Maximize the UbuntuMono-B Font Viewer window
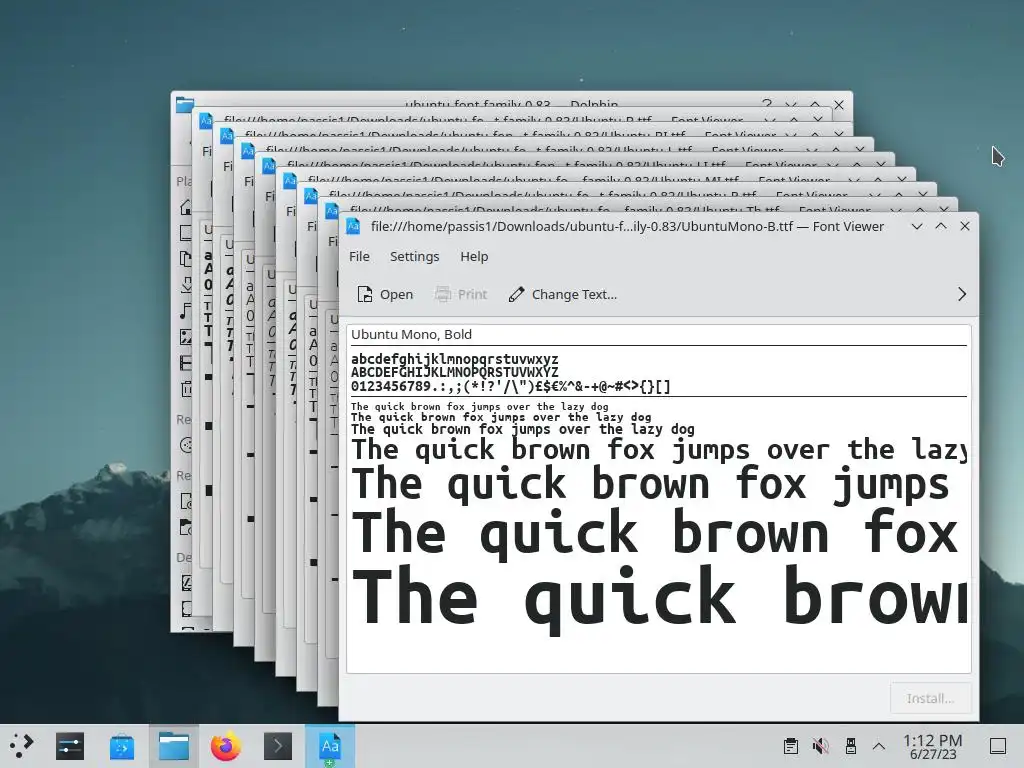This screenshot has width=1024, height=768. (941, 226)
